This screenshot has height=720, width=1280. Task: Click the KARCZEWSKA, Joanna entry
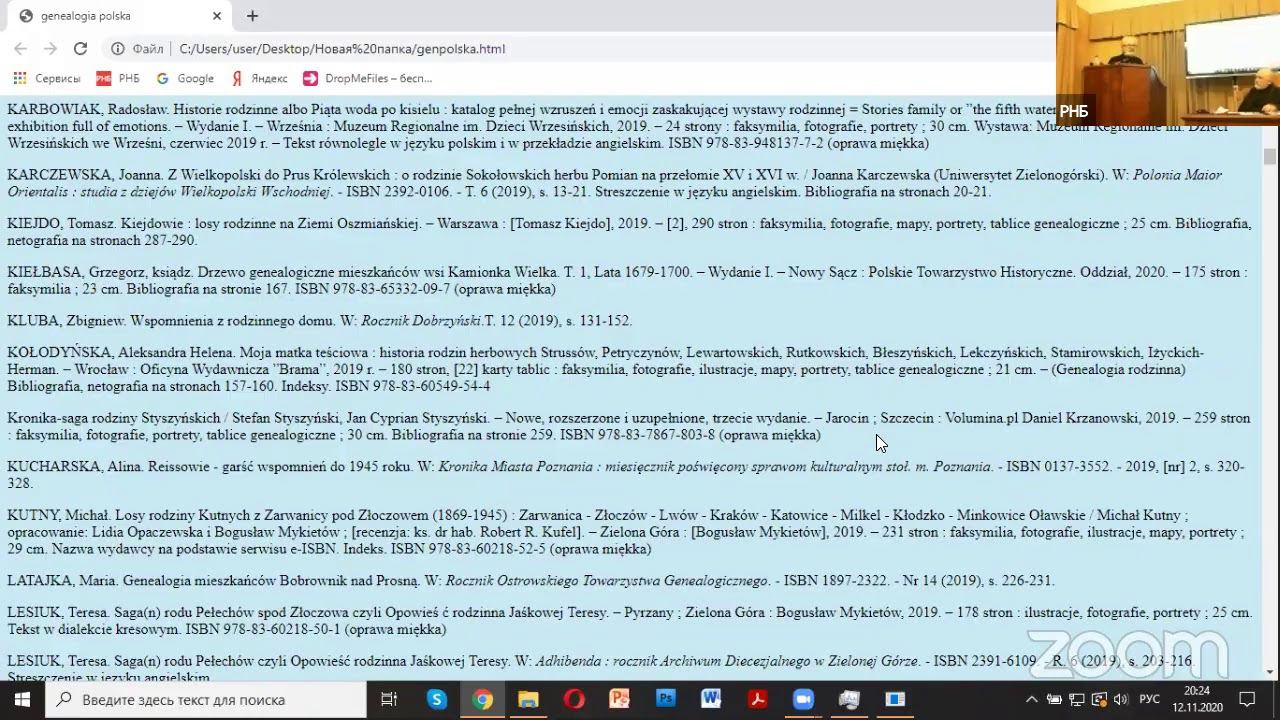pos(614,183)
